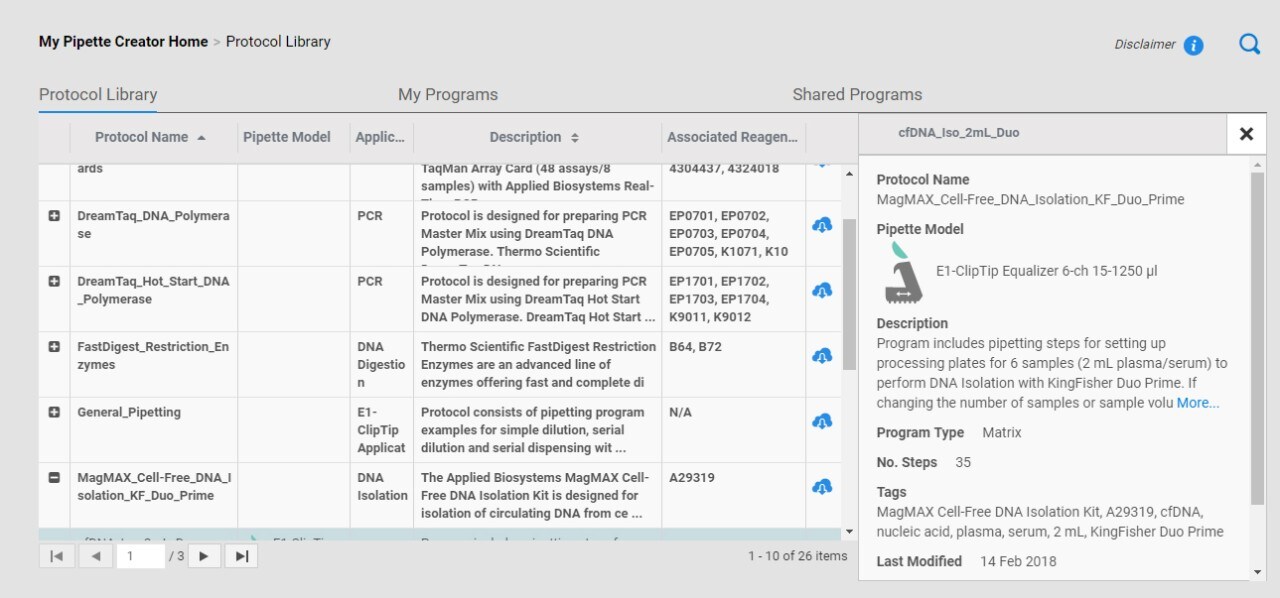
Task: Expand the DreamTaq_Hot_Start_DNA_Polymerase row
Action: point(55,282)
